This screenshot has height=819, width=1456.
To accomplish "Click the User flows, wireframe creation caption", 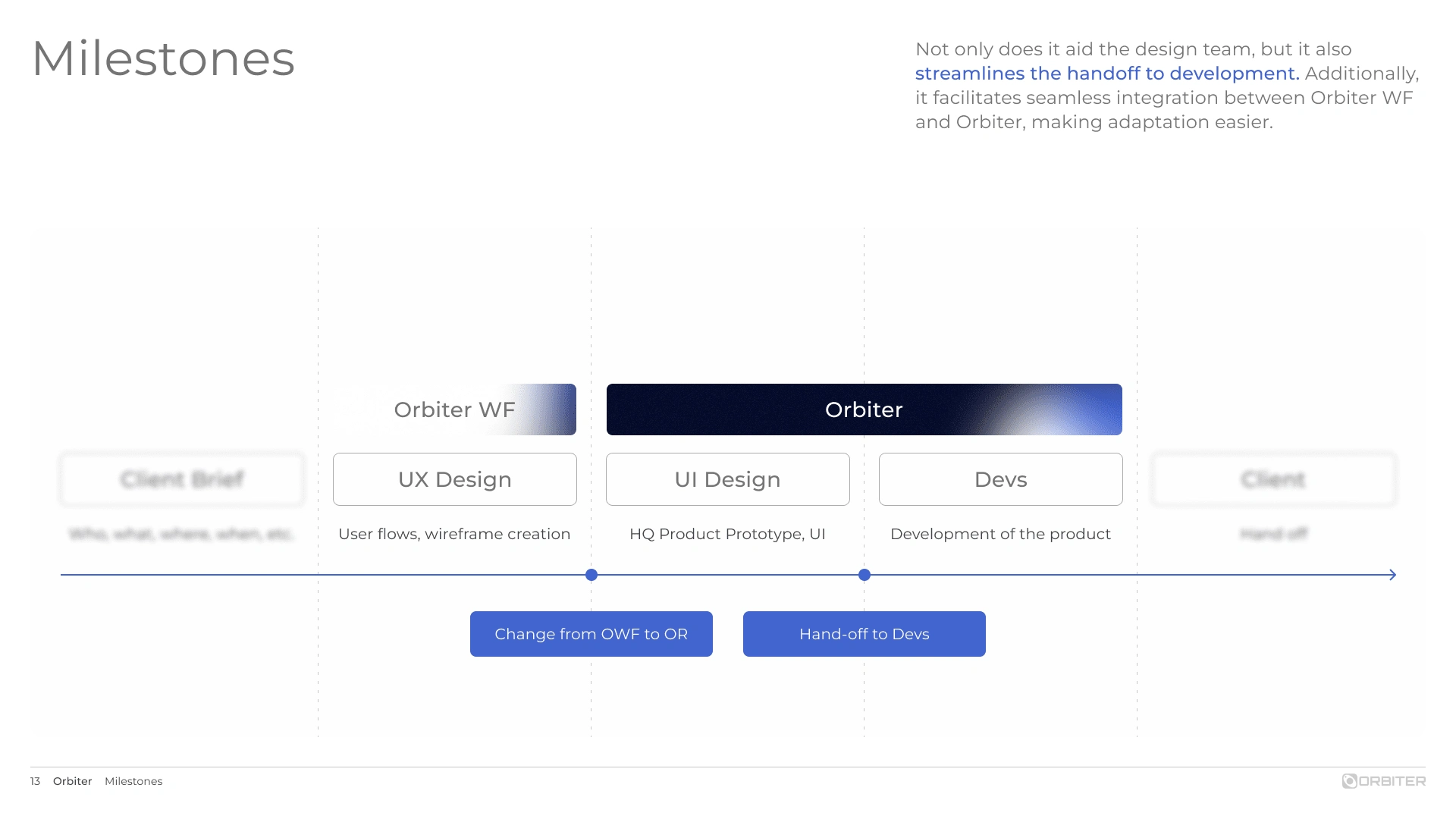I will click(x=454, y=534).
